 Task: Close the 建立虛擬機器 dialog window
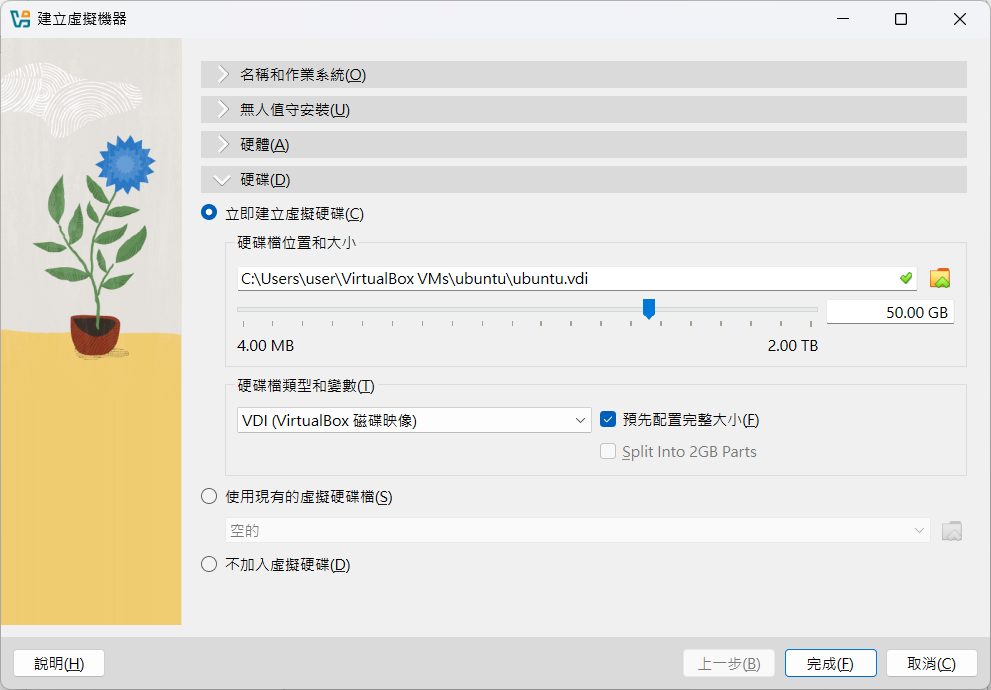pyautogui.click(x=960, y=19)
